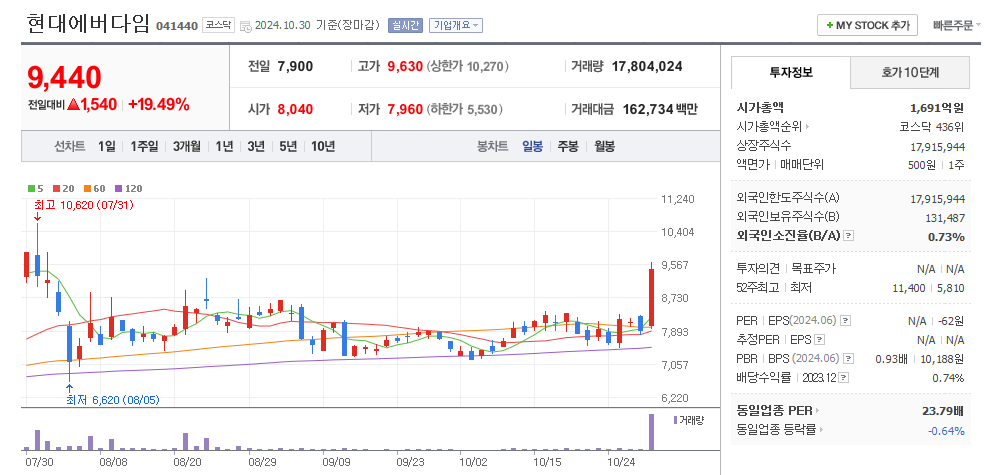This screenshot has width=985, height=475.
Task: Click the 시가 value 8,040
Action: coord(295,109)
